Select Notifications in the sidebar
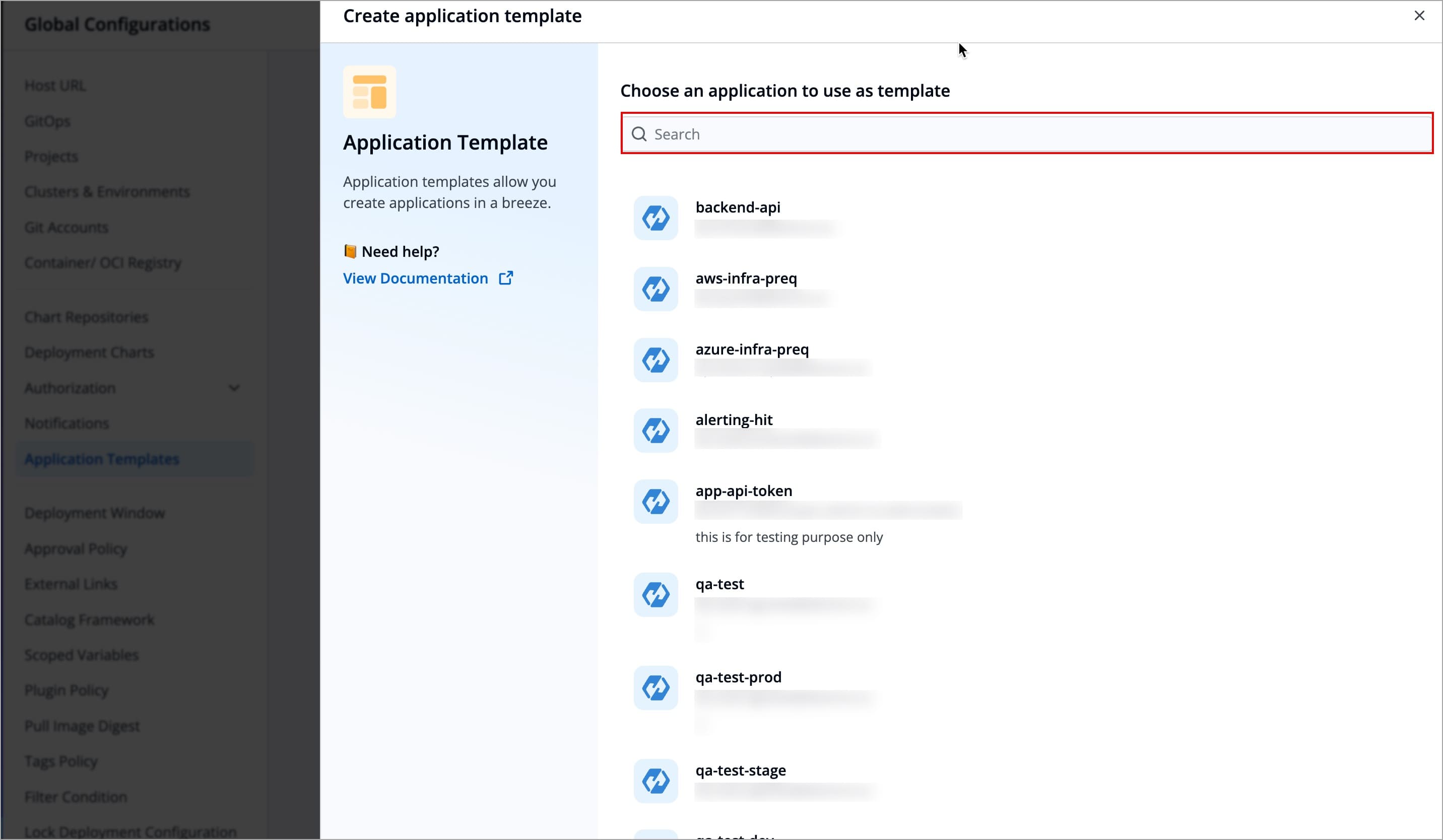The width and height of the screenshot is (1443, 840). 67,423
